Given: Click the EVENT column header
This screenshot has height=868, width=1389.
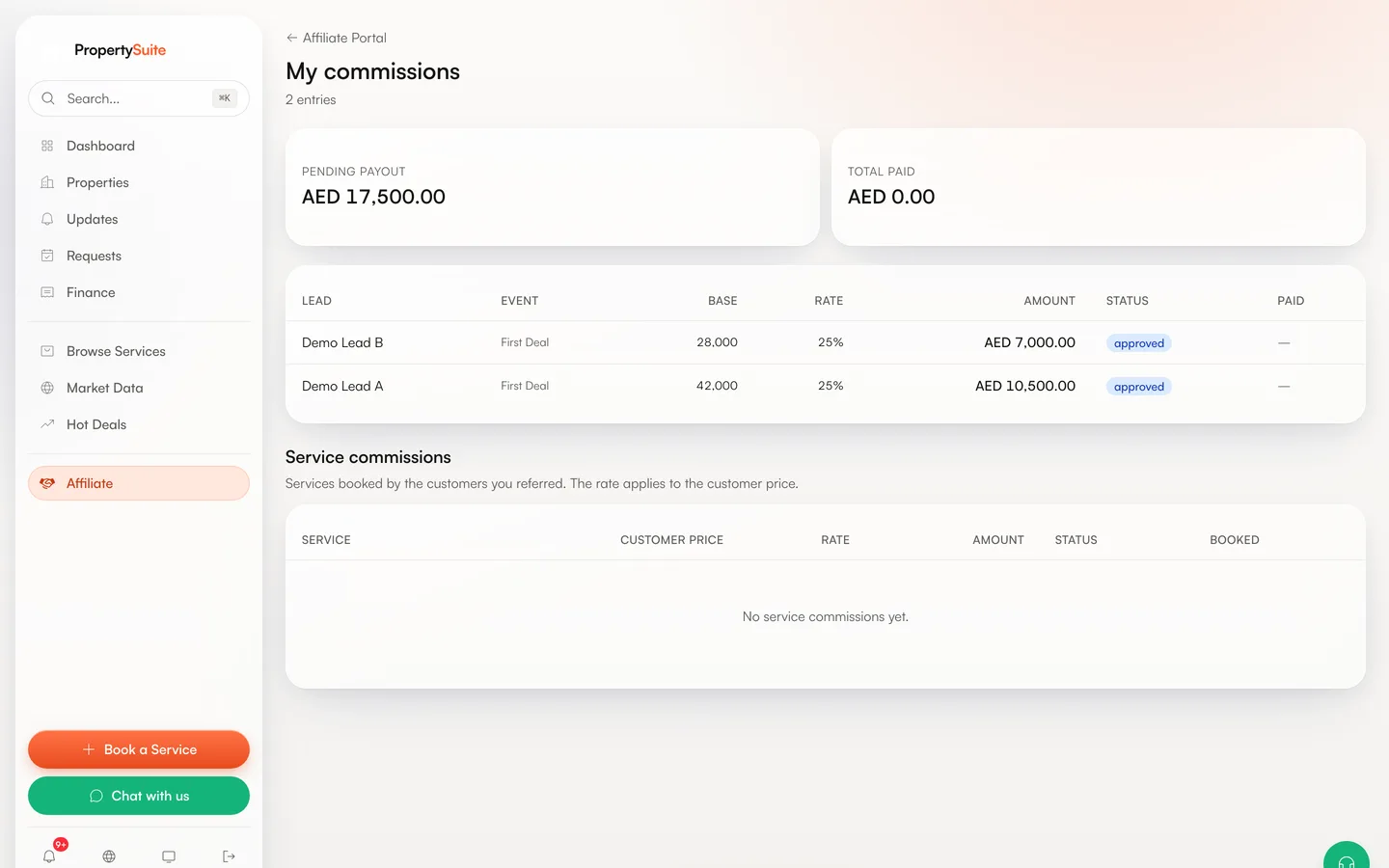Looking at the screenshot, I should [x=519, y=301].
